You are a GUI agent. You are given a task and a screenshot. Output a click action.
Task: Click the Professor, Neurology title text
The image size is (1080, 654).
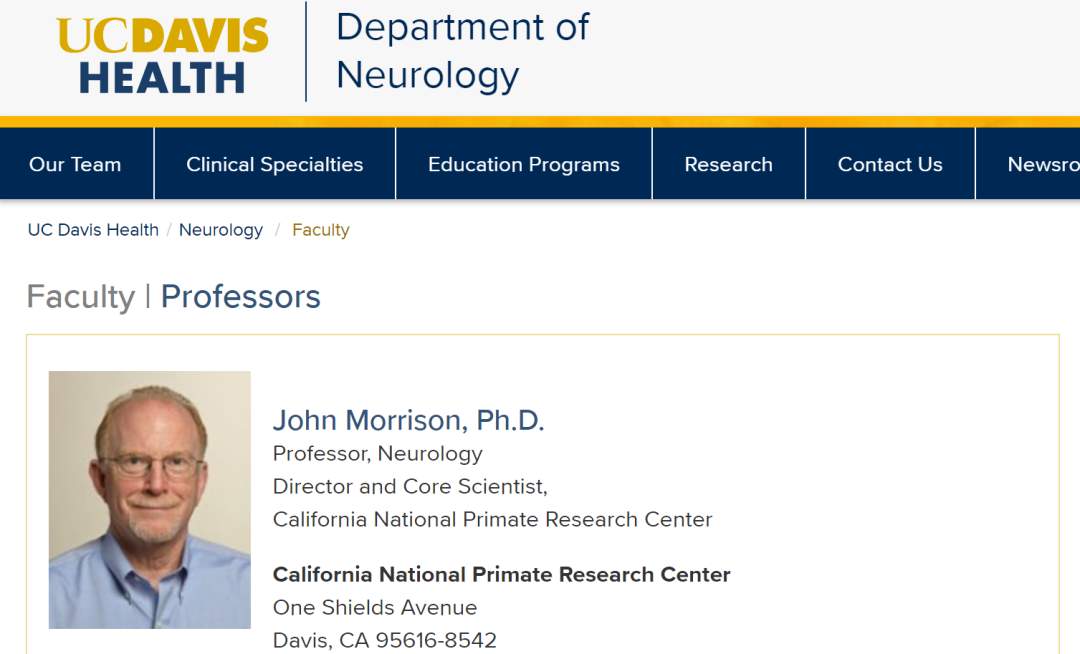(377, 454)
